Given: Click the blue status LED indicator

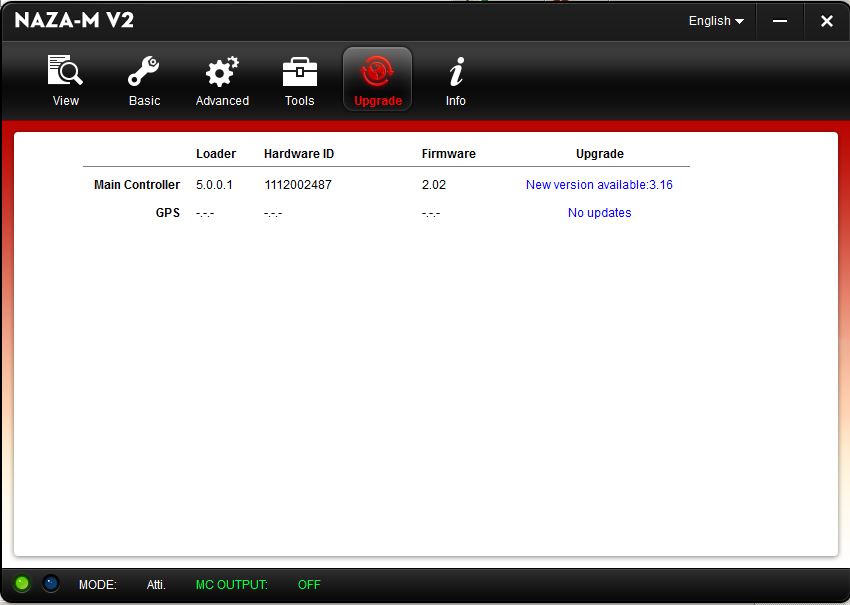Looking at the screenshot, I should [x=51, y=583].
